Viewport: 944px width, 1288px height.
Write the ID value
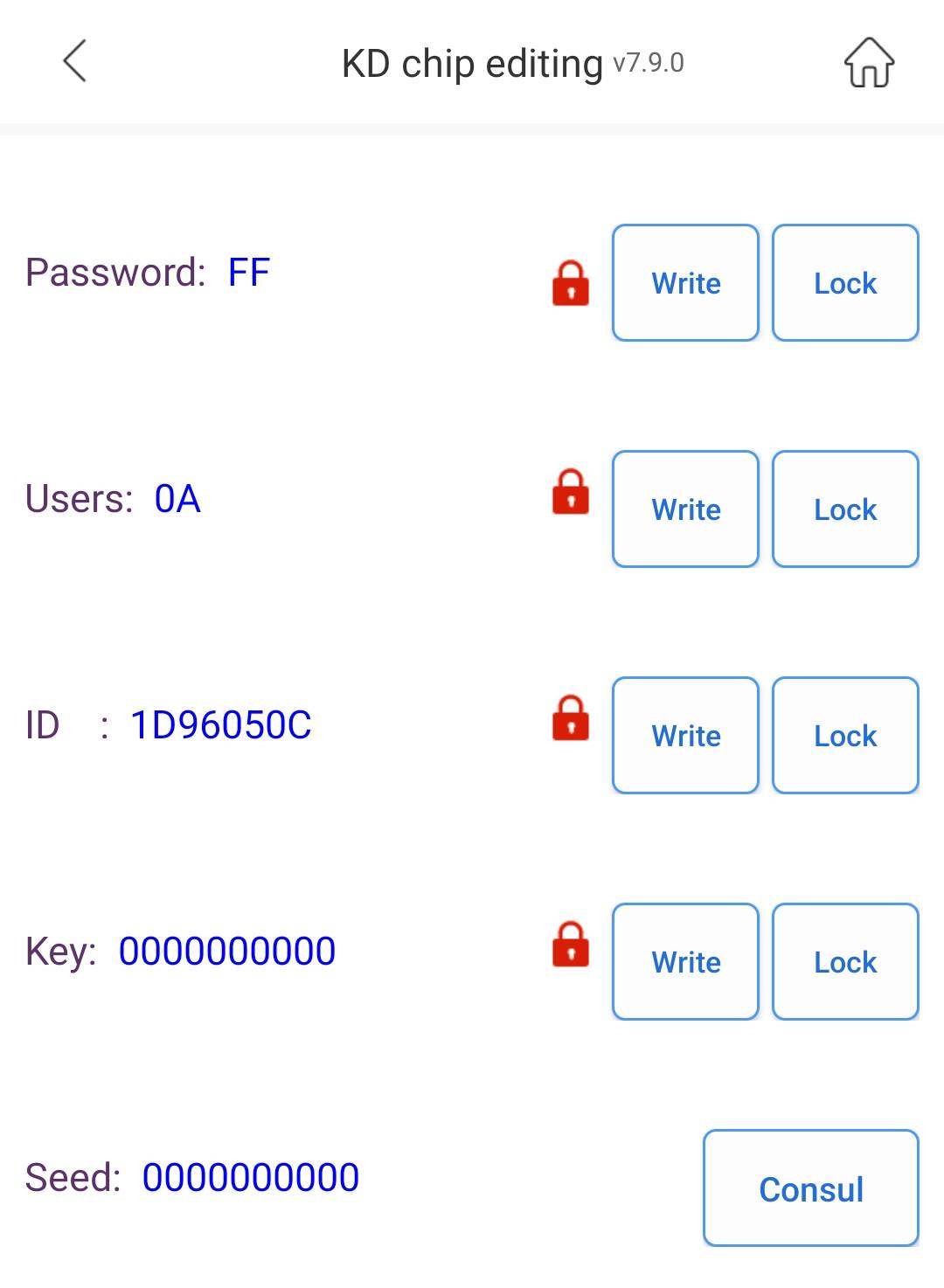686,736
